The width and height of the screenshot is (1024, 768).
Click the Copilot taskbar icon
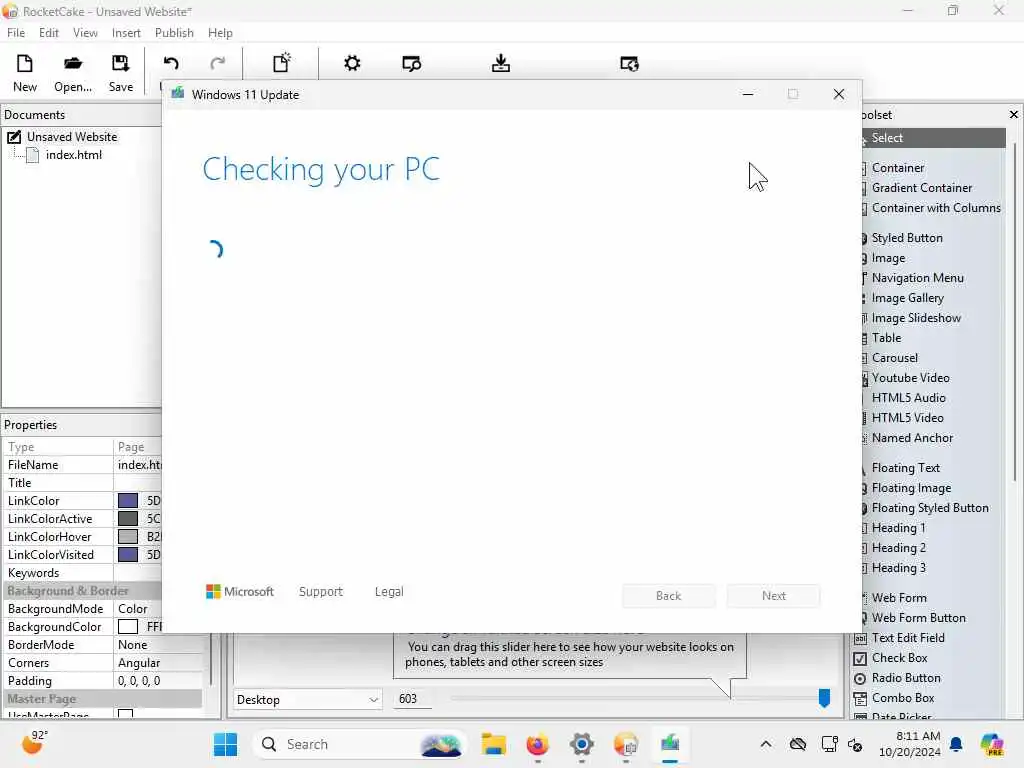(x=991, y=744)
